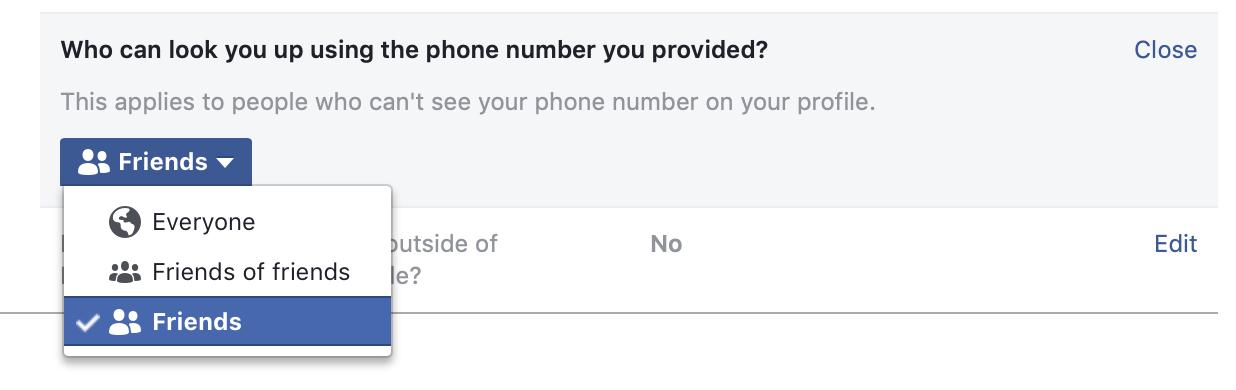
Task: Click the 'Friends of friends' label text
Action: tap(251, 272)
